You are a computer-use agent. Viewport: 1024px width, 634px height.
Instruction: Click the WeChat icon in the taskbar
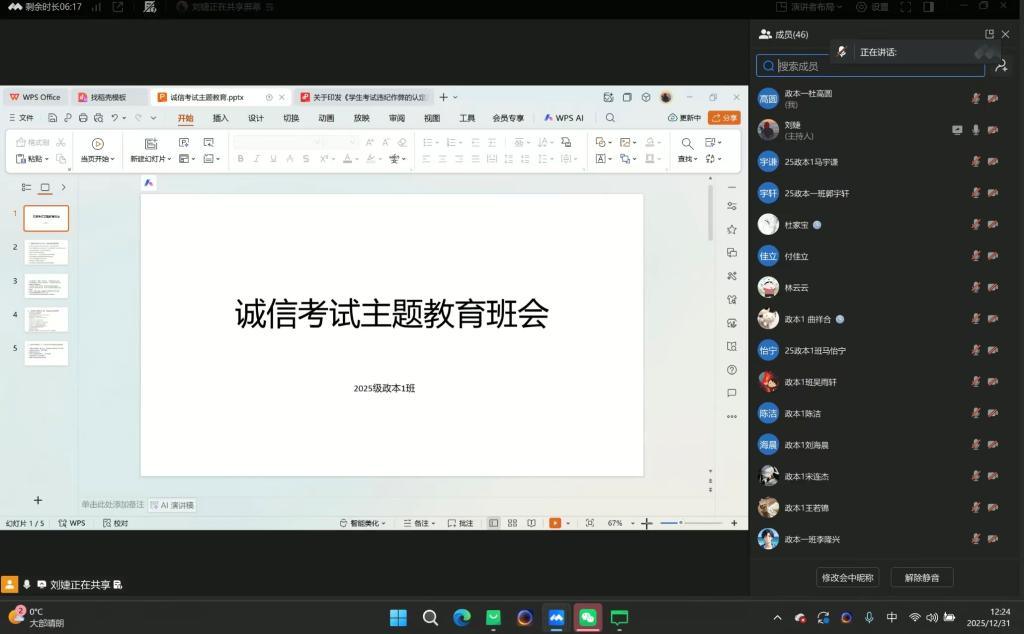pos(588,617)
